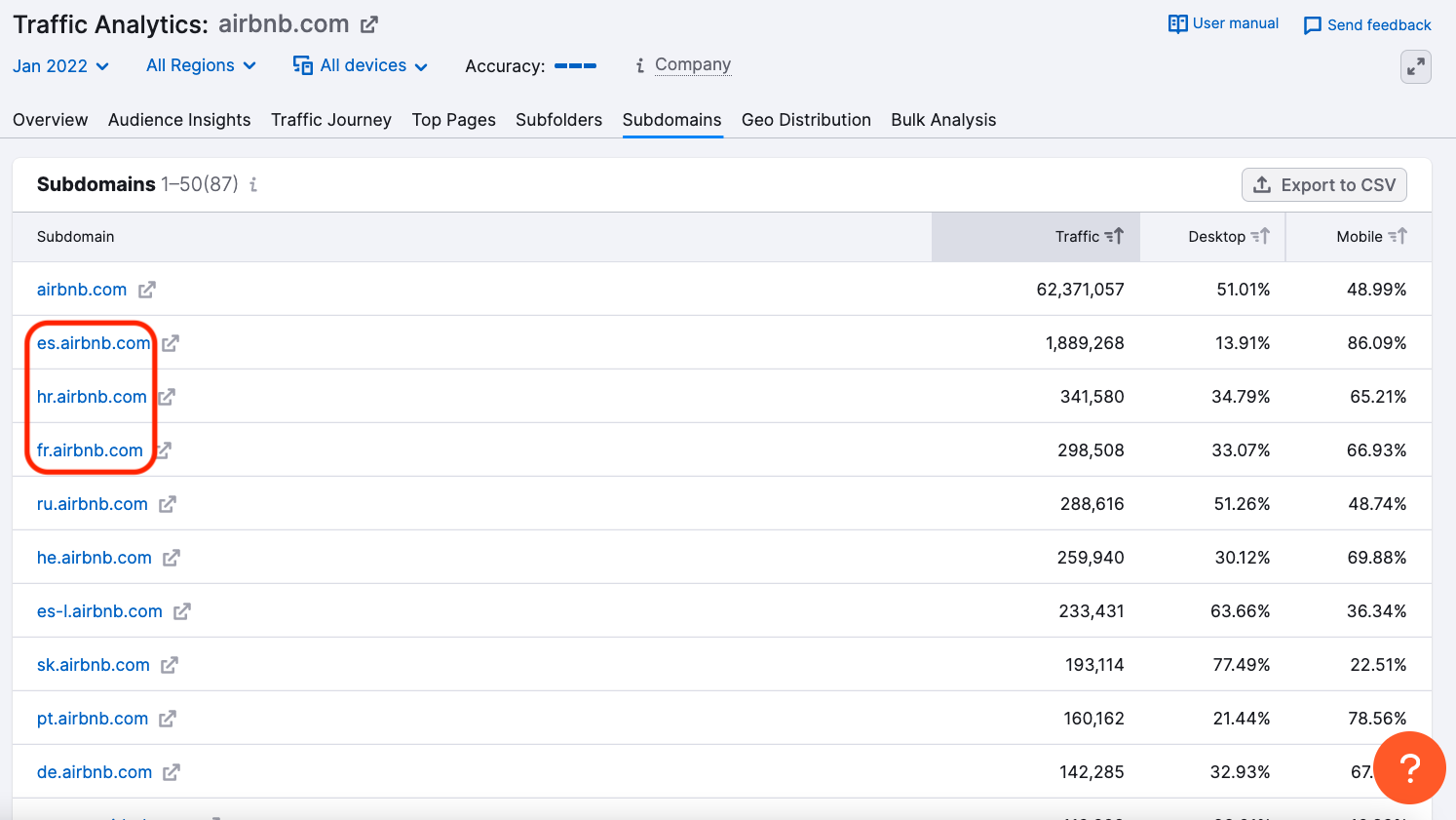The height and width of the screenshot is (820, 1456).
Task: Open the User manual link
Action: click(x=1223, y=23)
